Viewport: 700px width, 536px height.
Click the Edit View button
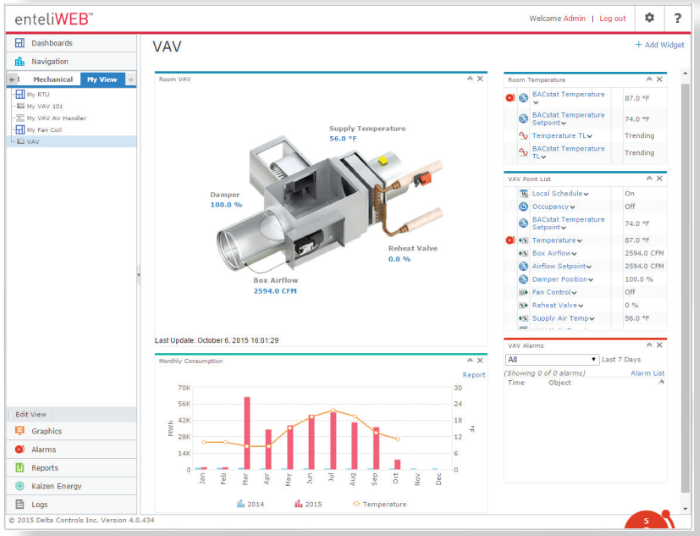point(30,414)
